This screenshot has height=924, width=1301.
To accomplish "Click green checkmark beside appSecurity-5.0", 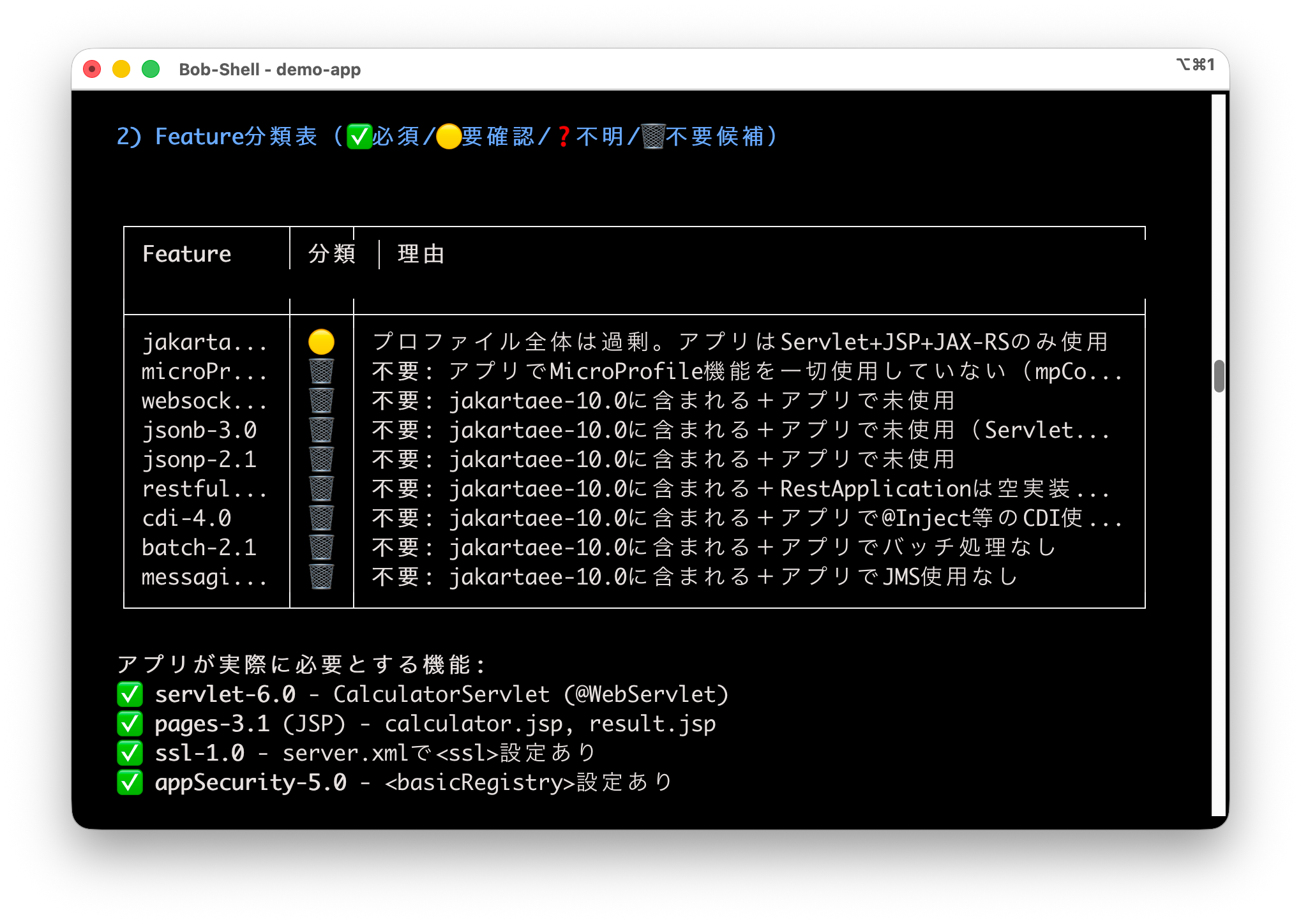I will tap(130, 782).
